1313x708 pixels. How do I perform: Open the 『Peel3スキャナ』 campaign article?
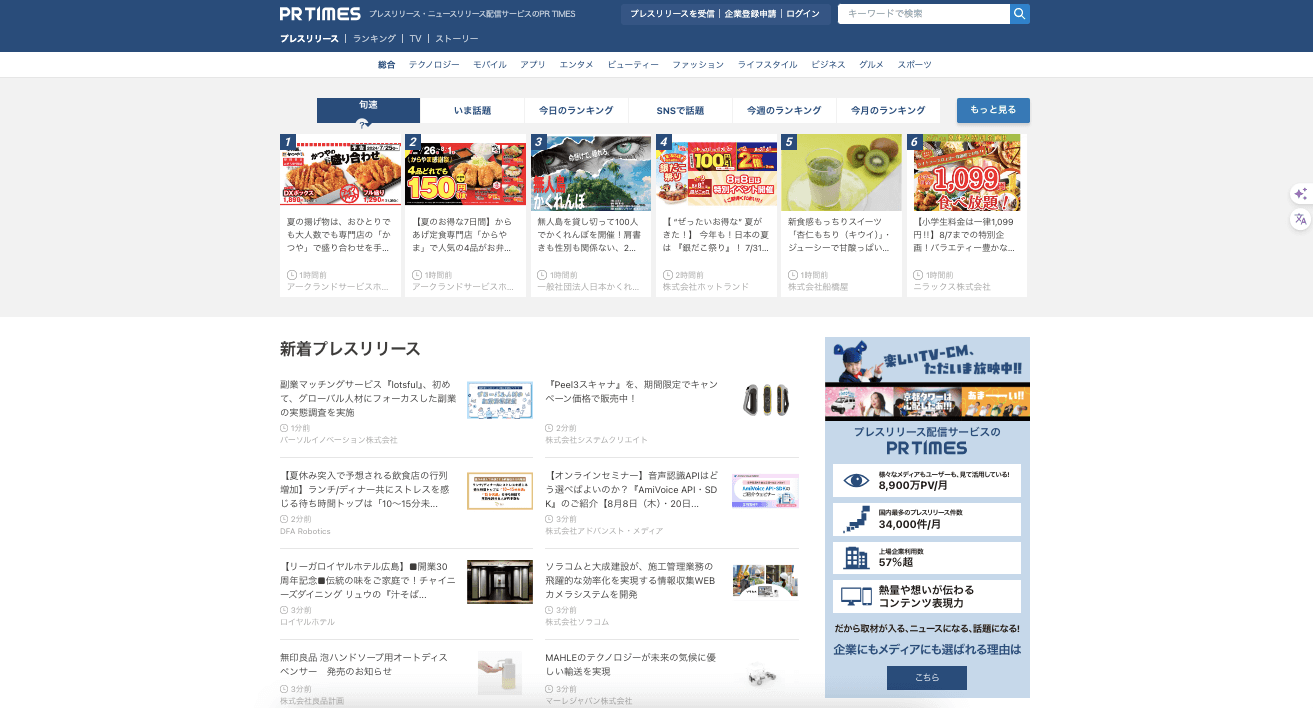pyautogui.click(x=632, y=391)
